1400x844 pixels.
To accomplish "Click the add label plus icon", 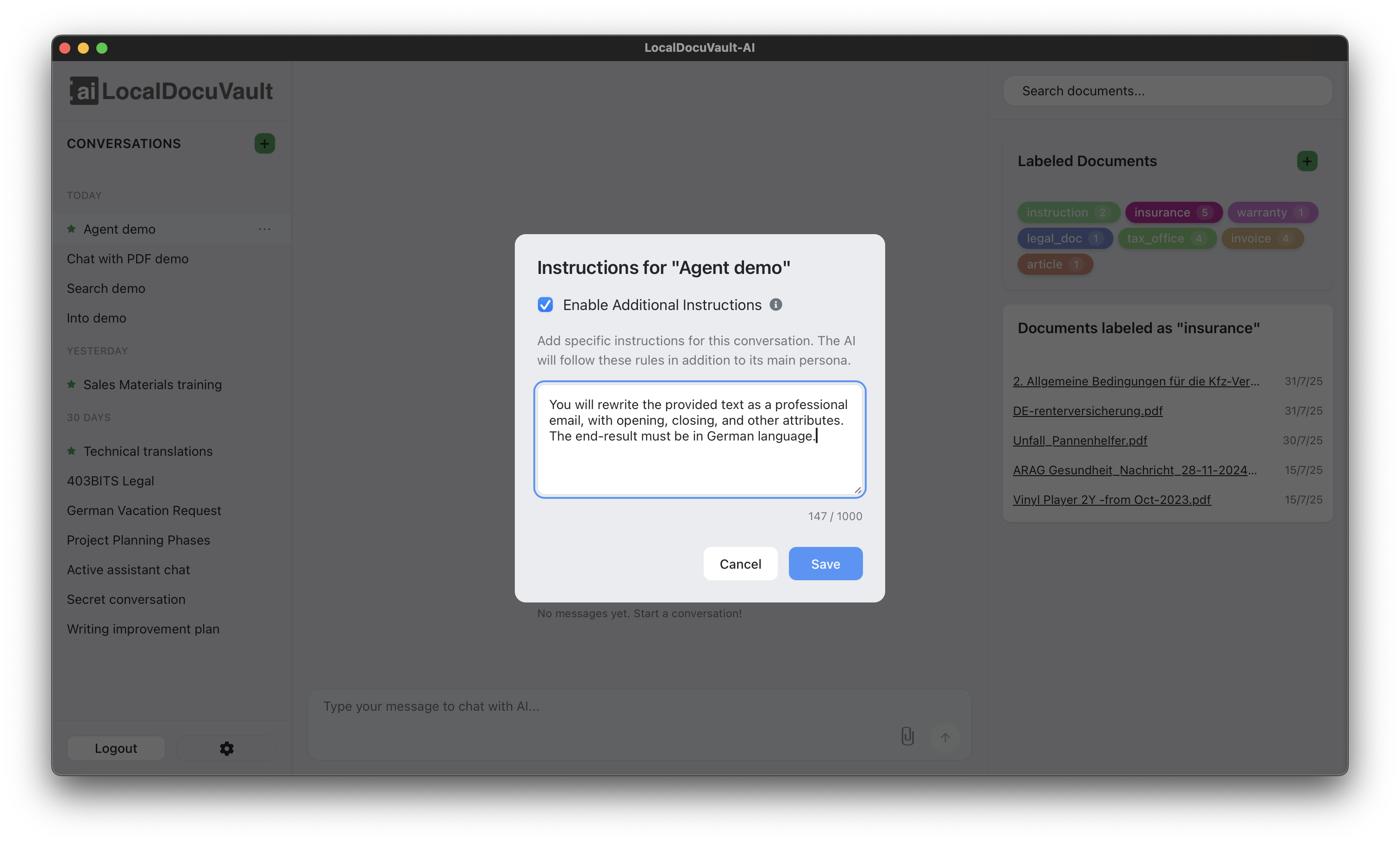I will (1307, 161).
